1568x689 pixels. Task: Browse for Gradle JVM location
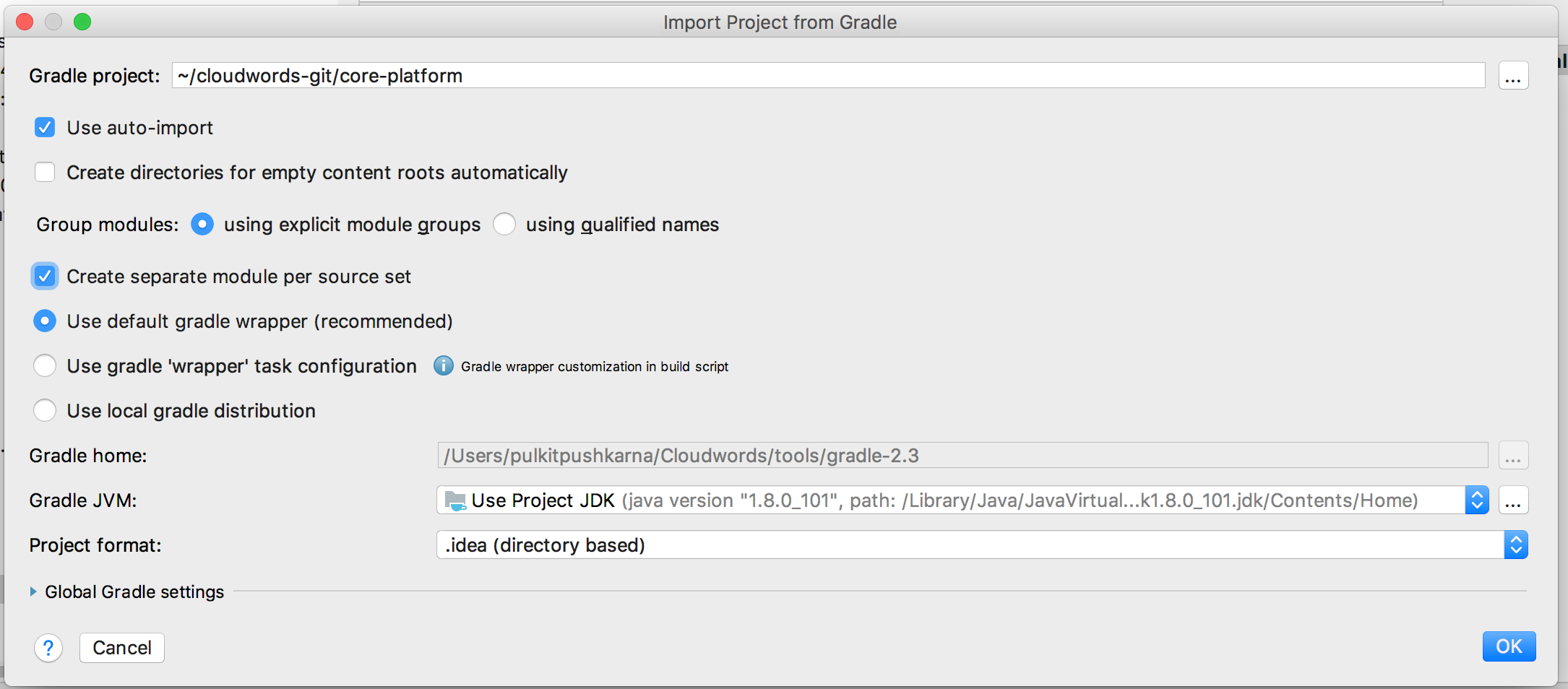(x=1513, y=500)
